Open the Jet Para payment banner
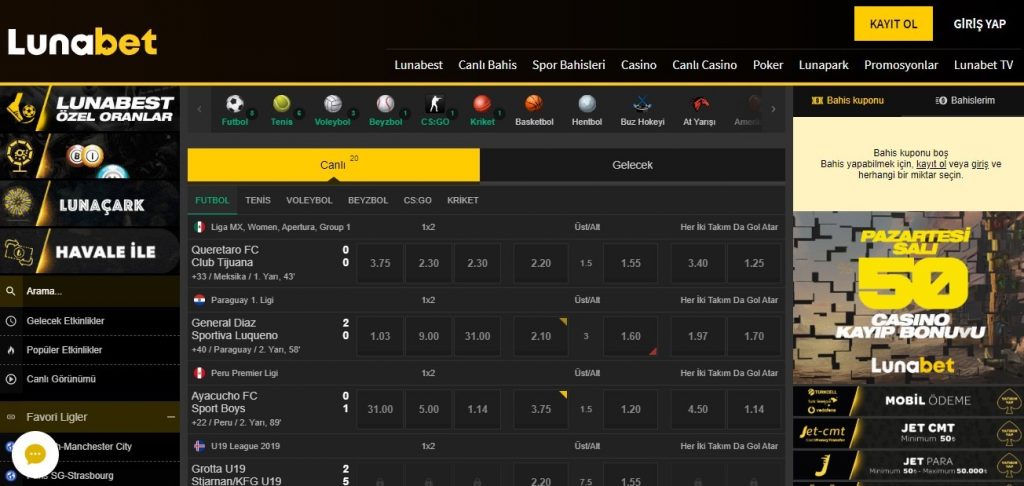Screen dimensions: 1024x486 [908, 466]
